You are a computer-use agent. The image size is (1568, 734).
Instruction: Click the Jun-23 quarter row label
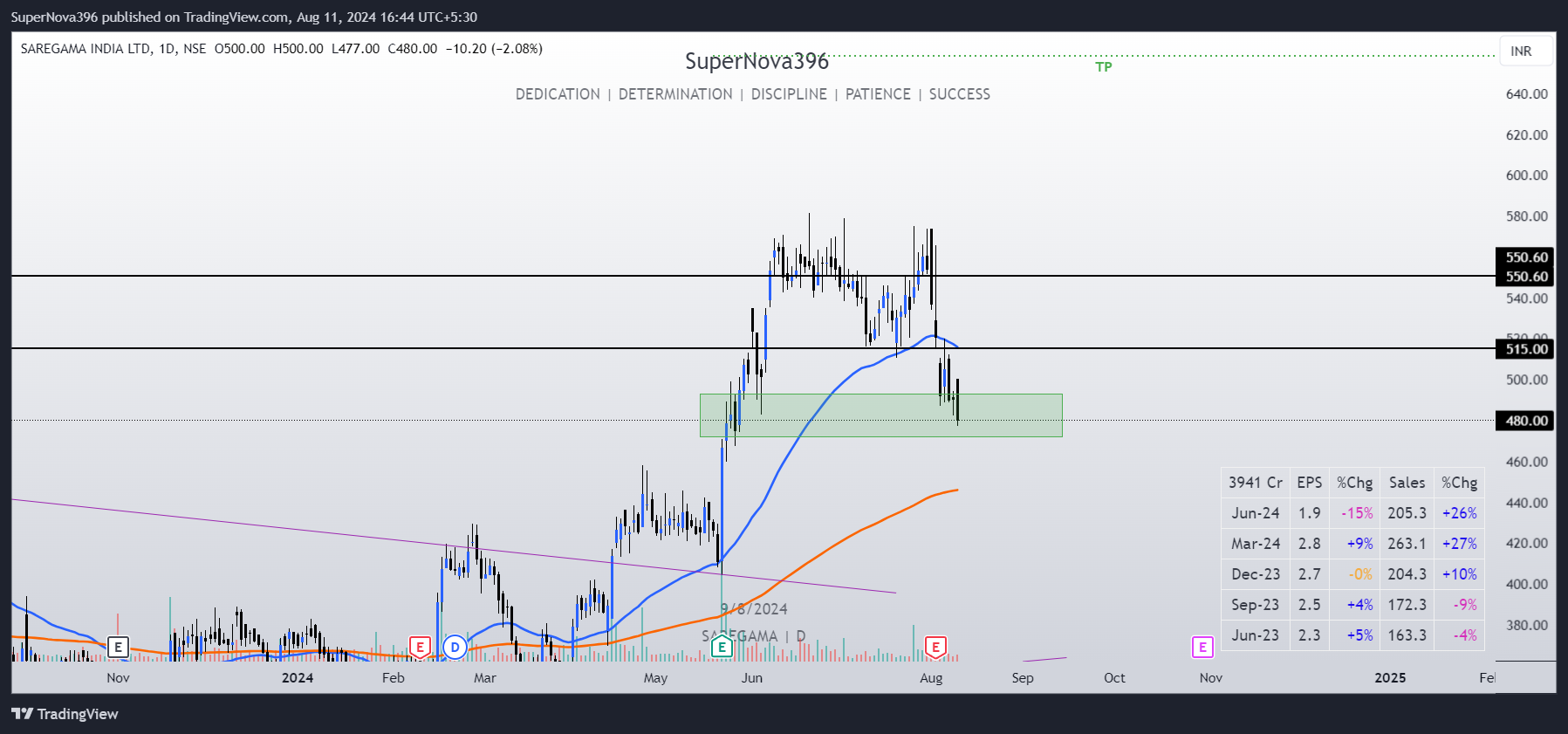(1256, 635)
